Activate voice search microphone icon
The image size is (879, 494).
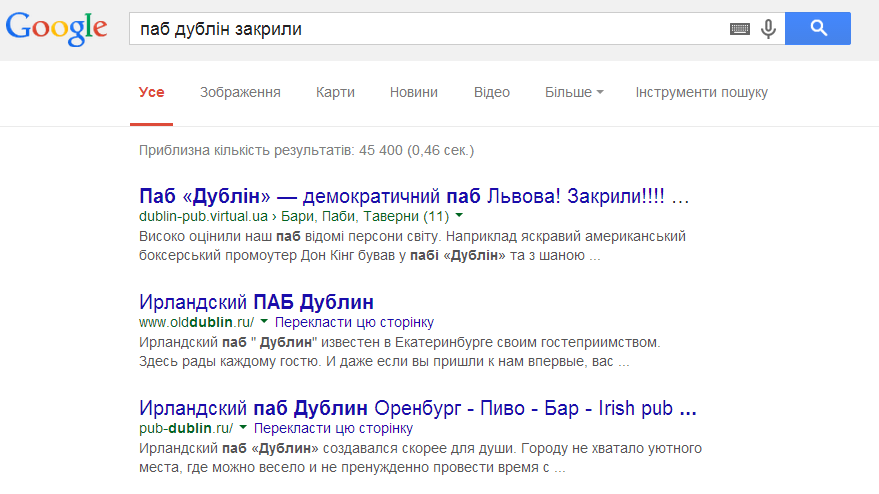point(769,29)
